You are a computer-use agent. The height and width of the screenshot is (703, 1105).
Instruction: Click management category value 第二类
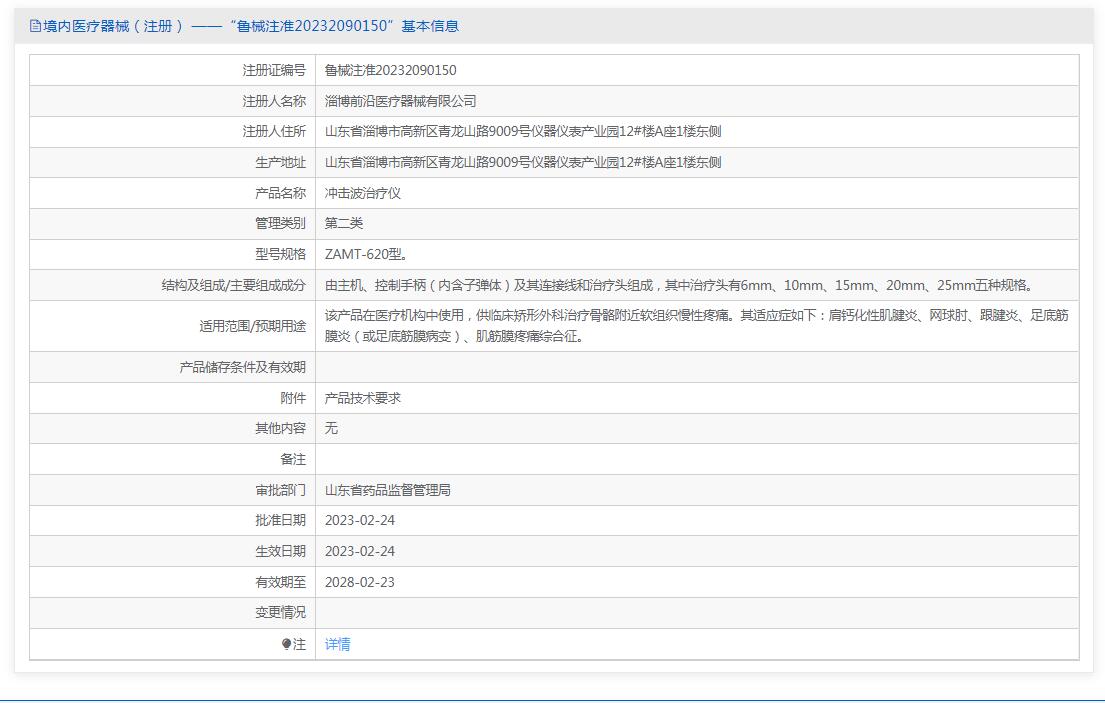[343, 223]
